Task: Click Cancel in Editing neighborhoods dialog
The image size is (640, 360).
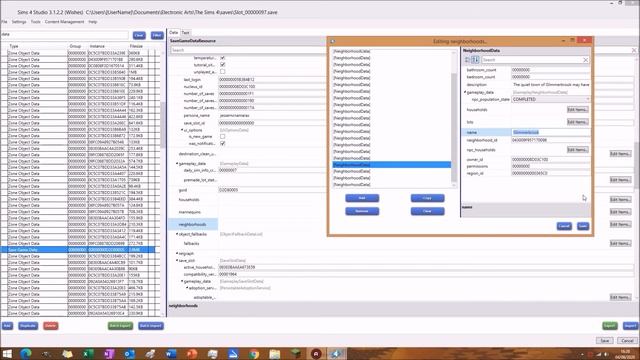Action: tap(564, 226)
